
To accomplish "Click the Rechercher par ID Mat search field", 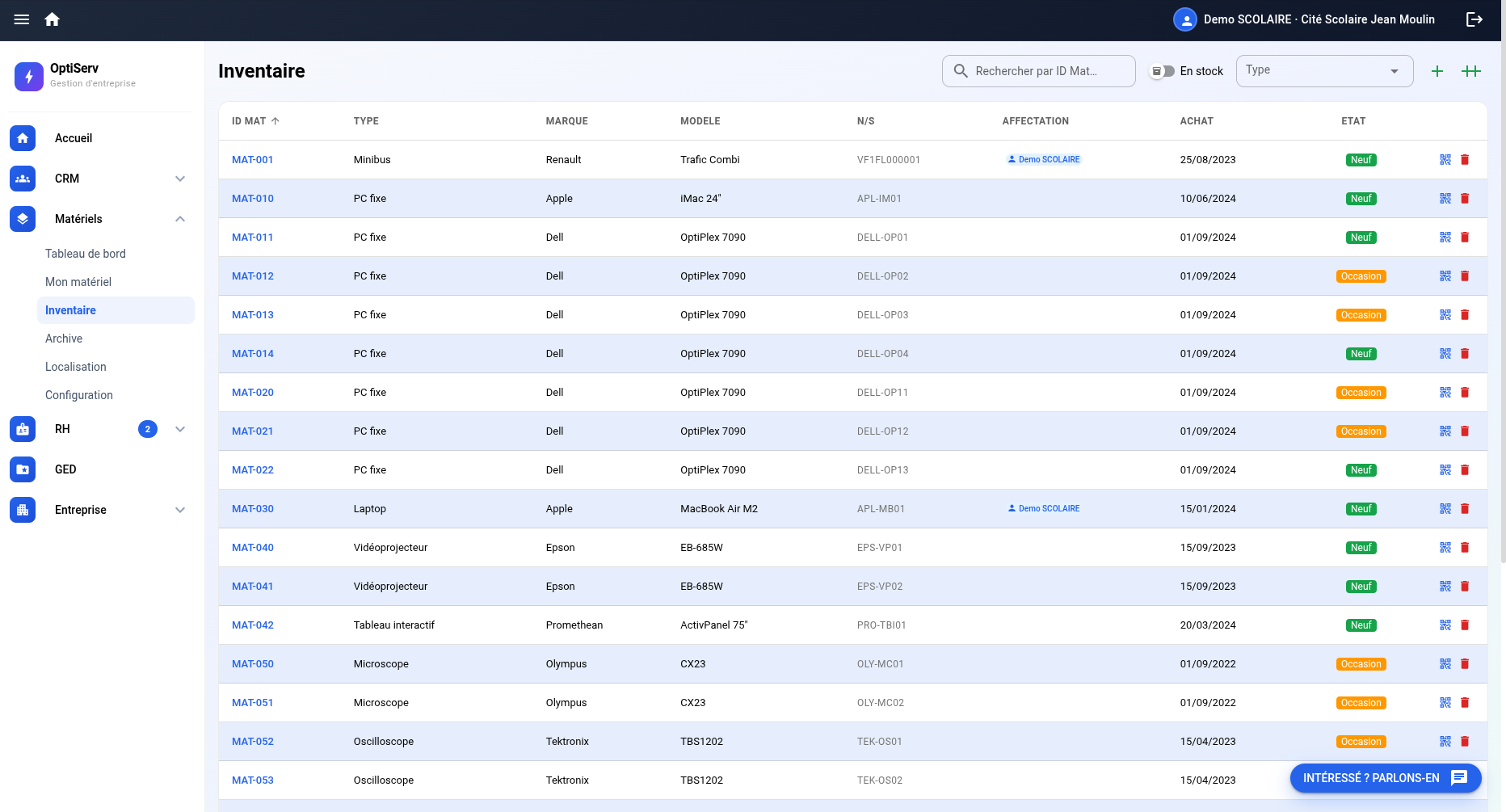I will pyautogui.click(x=1039, y=71).
